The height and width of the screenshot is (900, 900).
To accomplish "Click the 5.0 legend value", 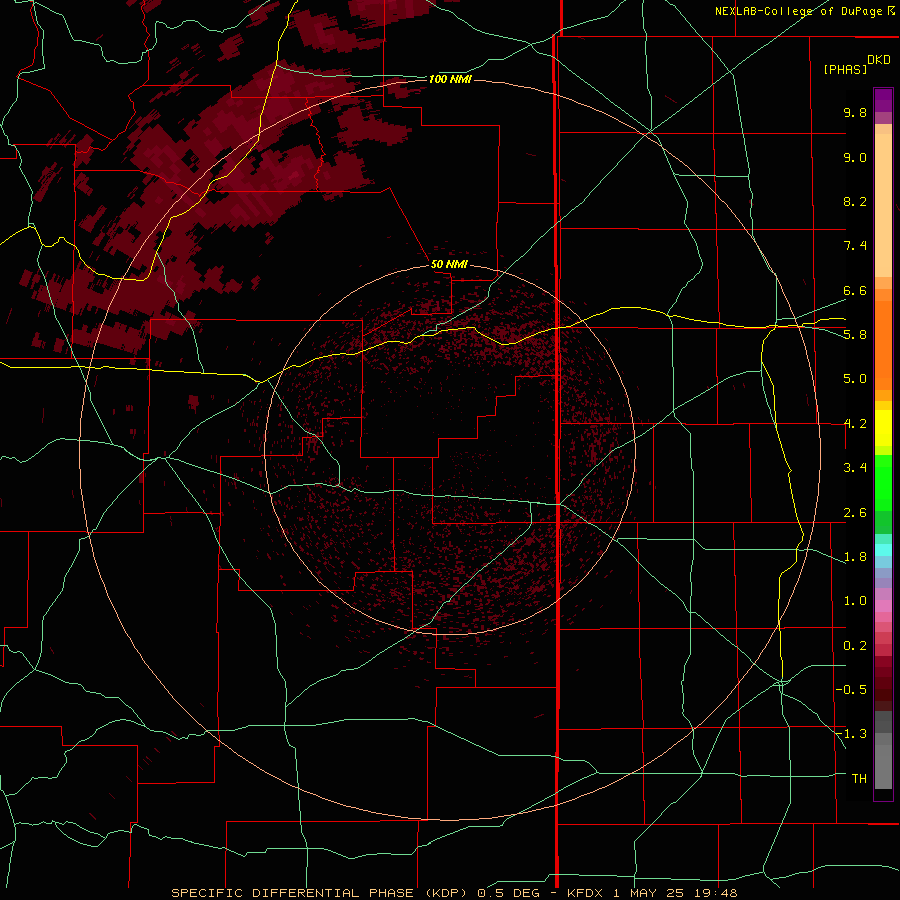I will click(855, 379).
